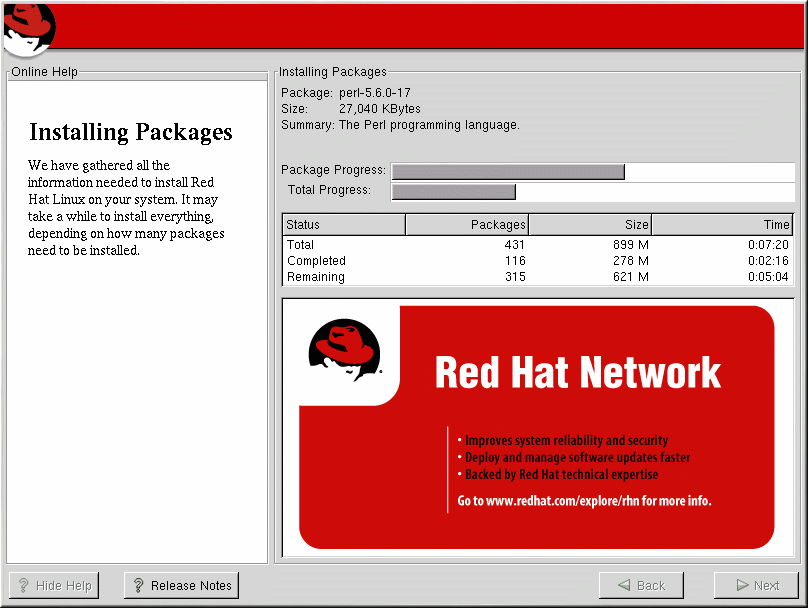This screenshot has width=808, height=608.
Task: Click remaining packages value 315
Action: pyautogui.click(x=515, y=277)
